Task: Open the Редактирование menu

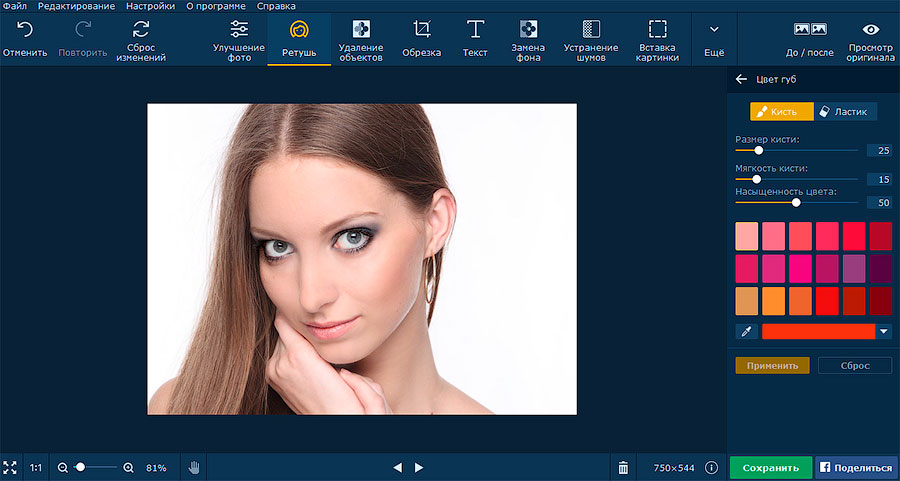Action: pyautogui.click(x=76, y=6)
